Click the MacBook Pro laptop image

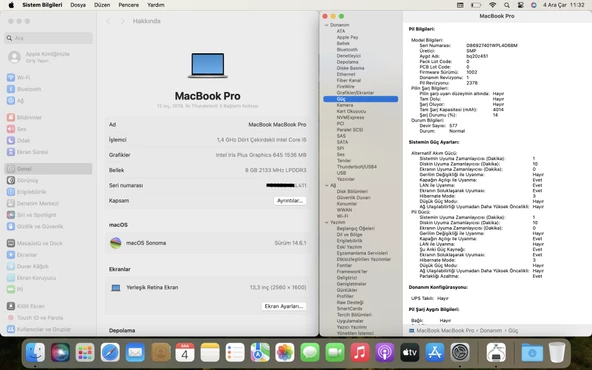[208, 65]
